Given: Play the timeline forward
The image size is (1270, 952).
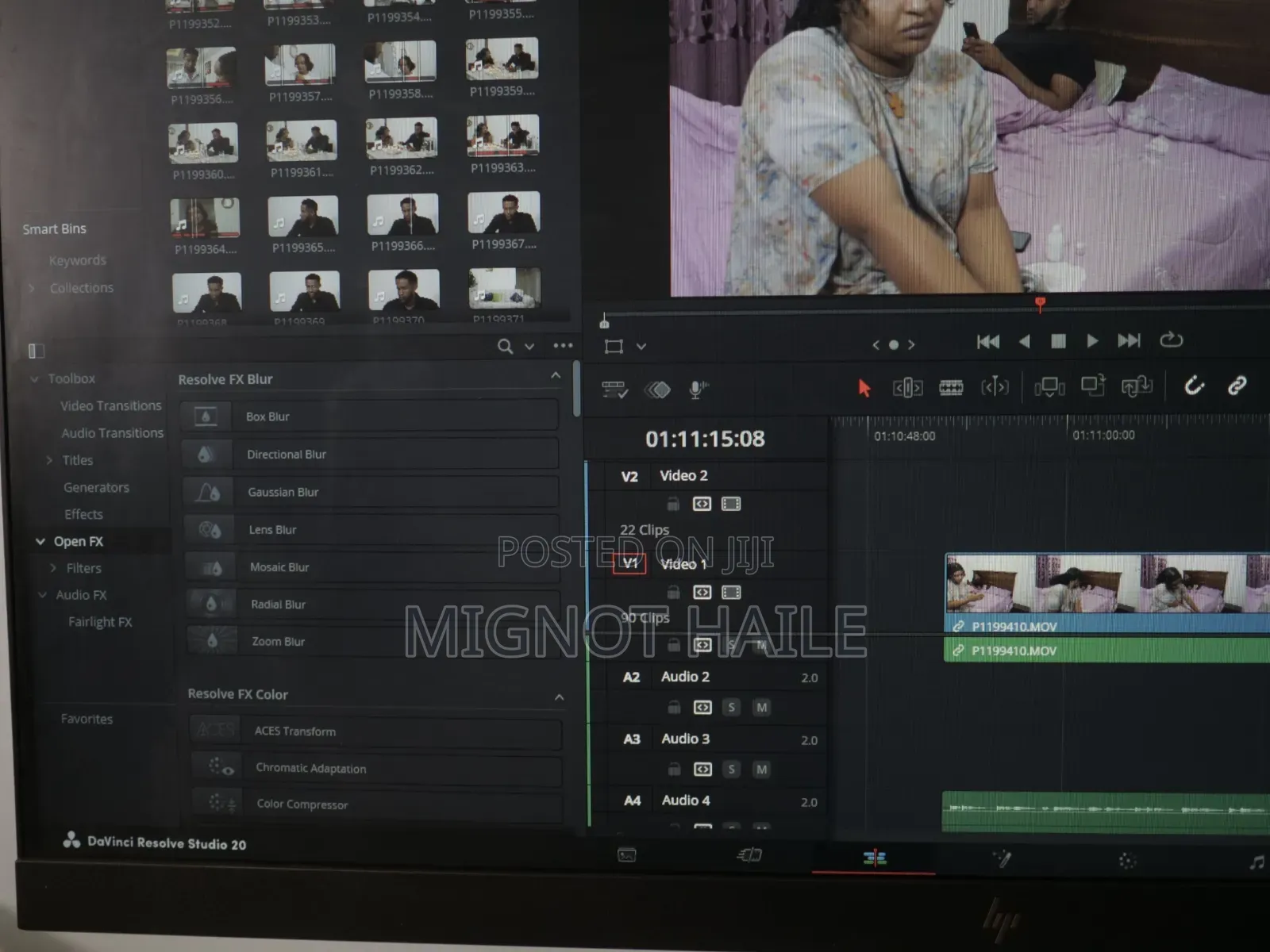Looking at the screenshot, I should [1093, 341].
